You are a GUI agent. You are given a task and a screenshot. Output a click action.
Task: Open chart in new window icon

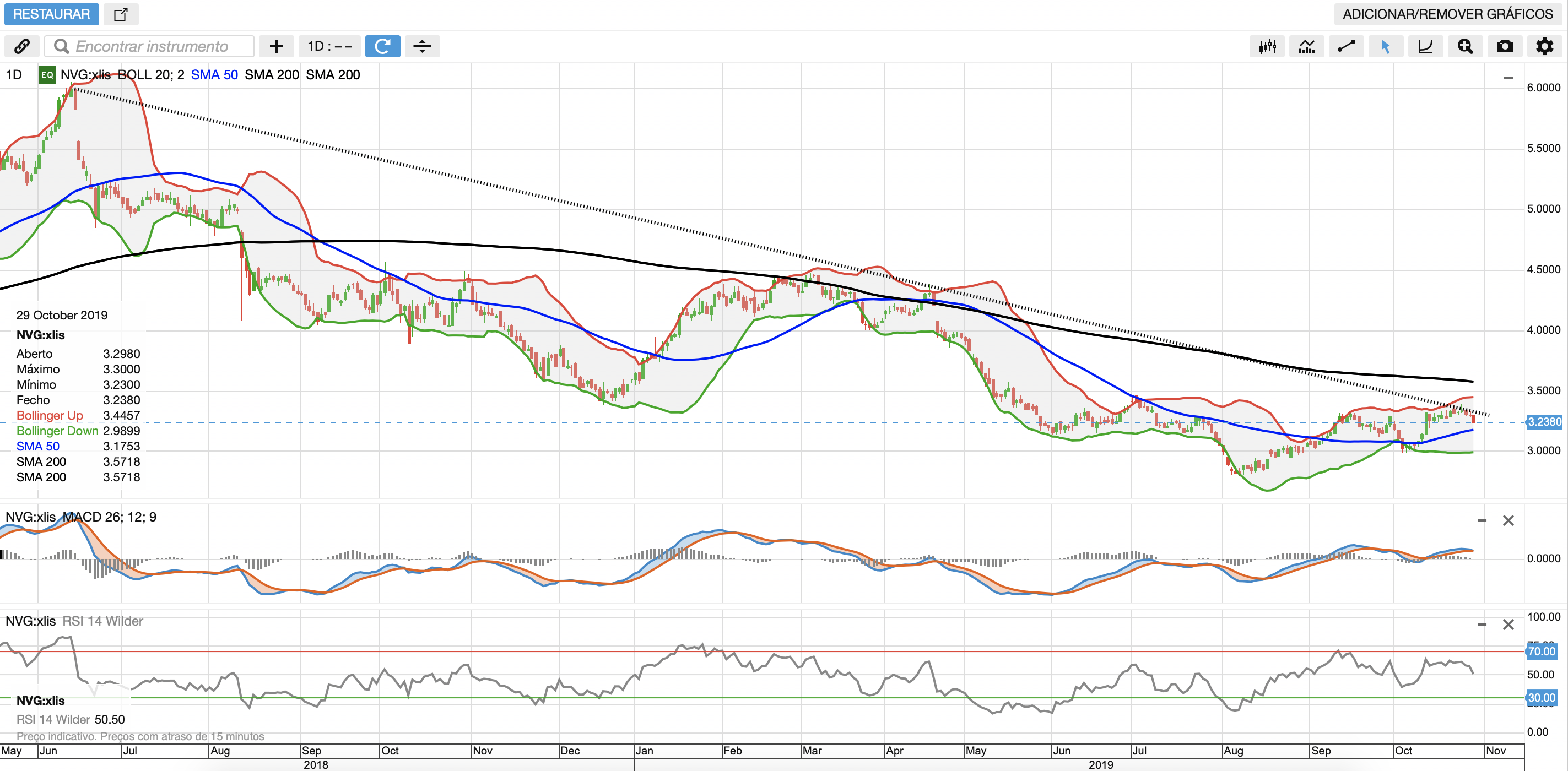(x=121, y=14)
